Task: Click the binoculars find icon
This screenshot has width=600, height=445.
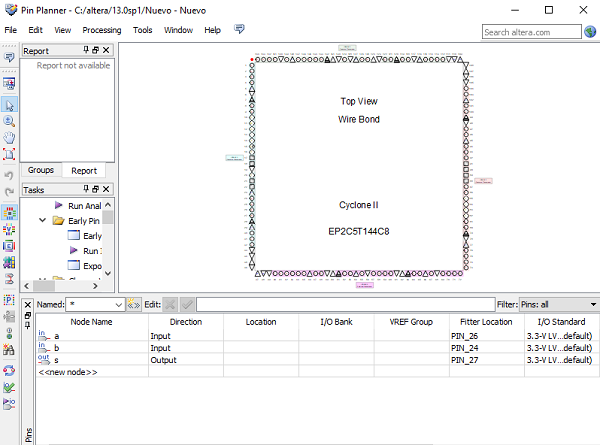Action: 9,349
